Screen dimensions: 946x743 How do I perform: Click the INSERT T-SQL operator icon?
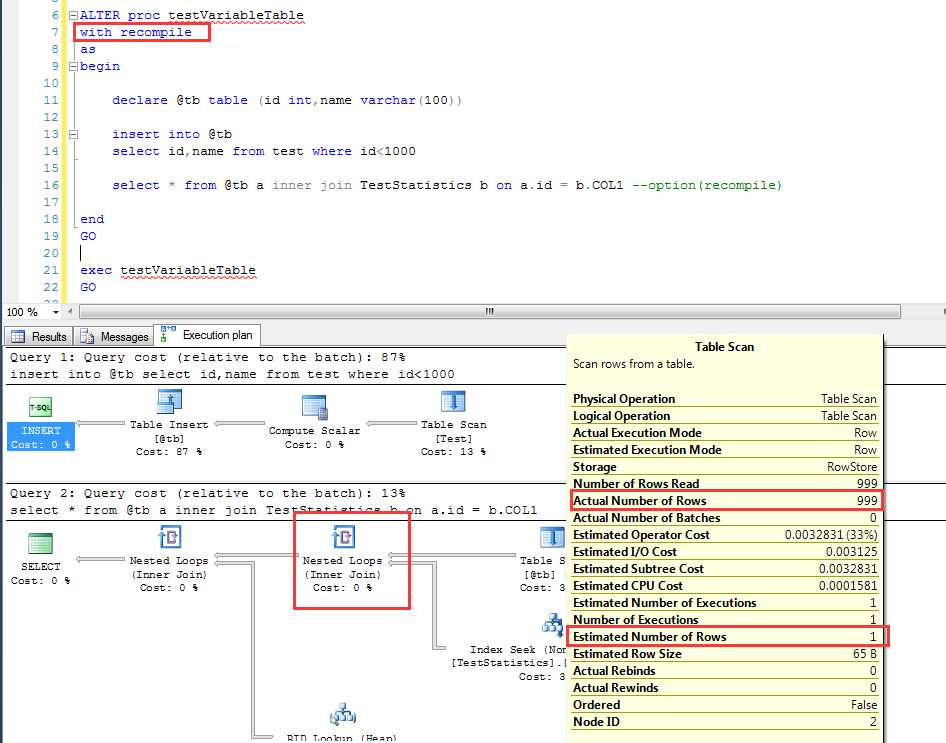[40, 408]
